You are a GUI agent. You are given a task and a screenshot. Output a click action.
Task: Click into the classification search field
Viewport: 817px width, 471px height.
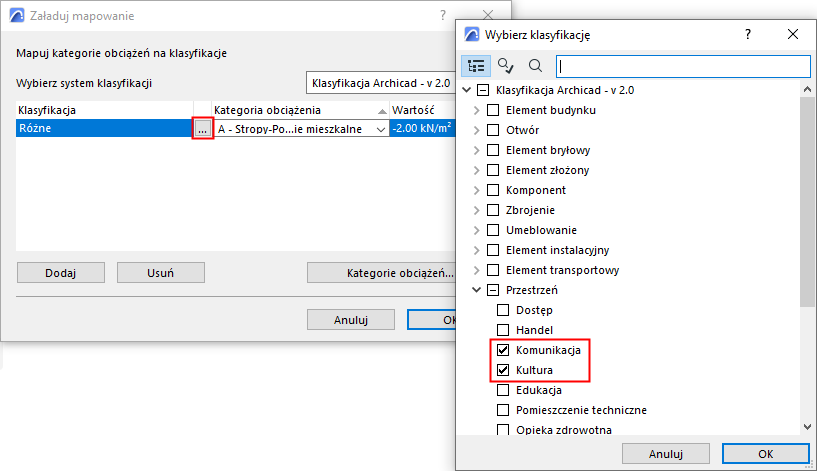(x=680, y=66)
